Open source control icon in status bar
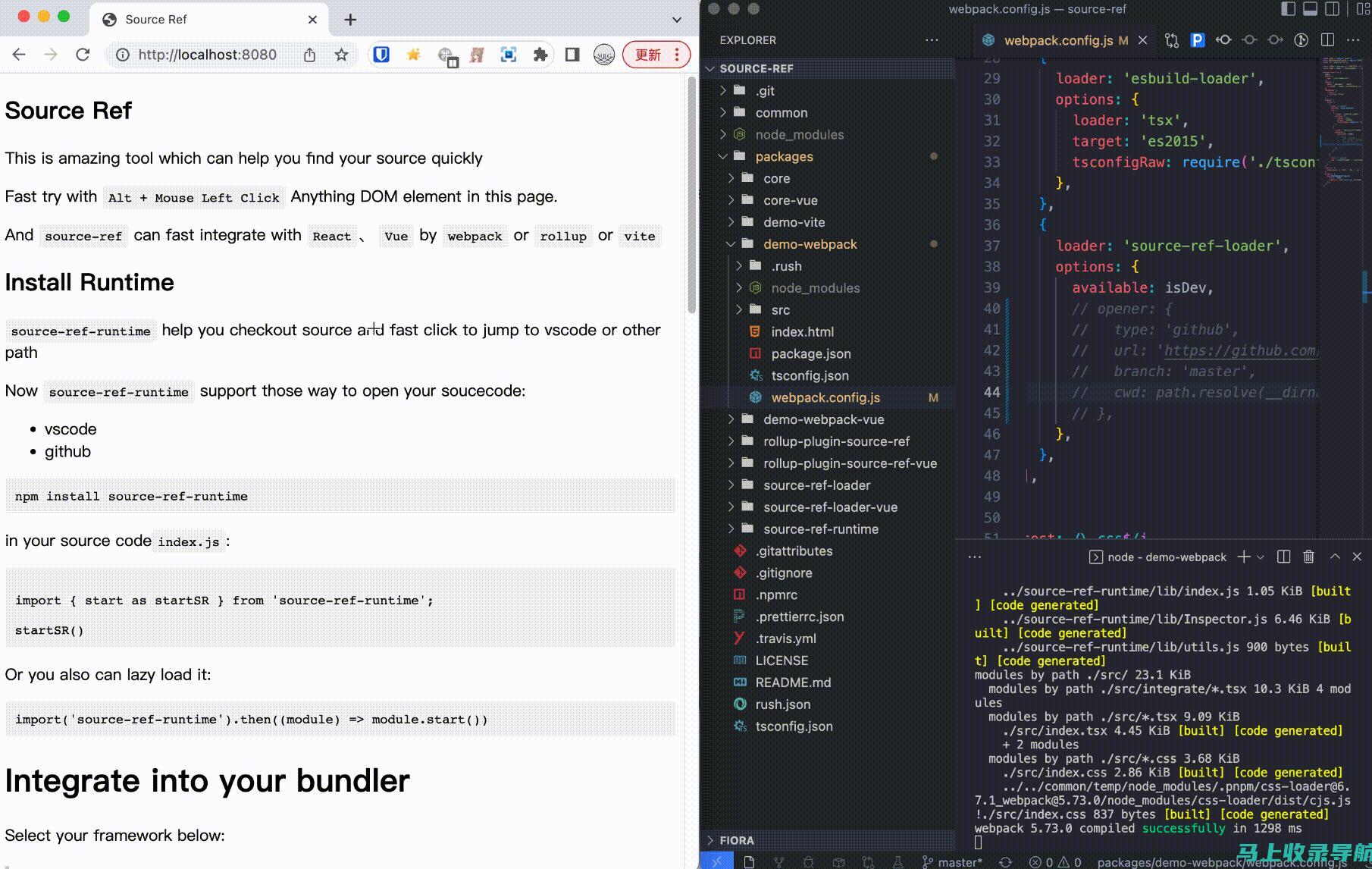 tap(778, 862)
